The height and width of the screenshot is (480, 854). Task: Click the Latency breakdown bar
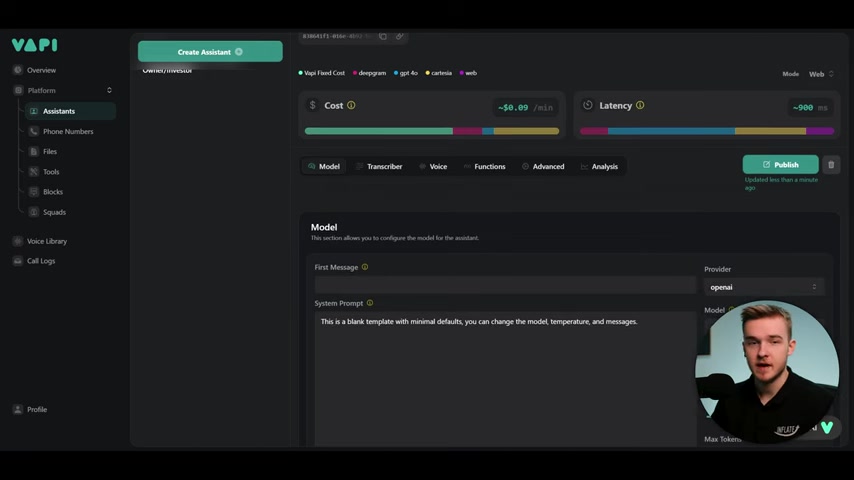tap(707, 131)
